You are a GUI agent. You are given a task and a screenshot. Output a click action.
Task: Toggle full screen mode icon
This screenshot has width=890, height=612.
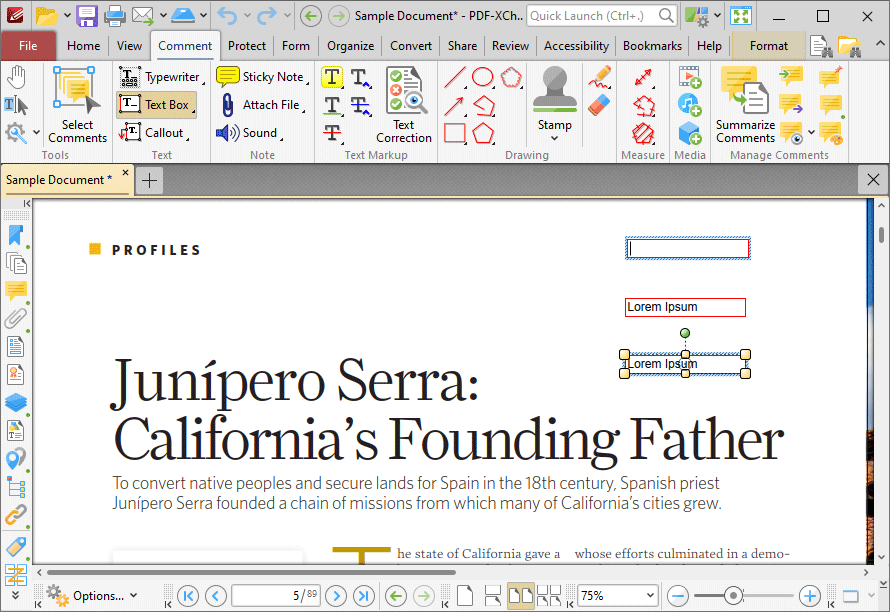pyautogui.click(x=741, y=16)
